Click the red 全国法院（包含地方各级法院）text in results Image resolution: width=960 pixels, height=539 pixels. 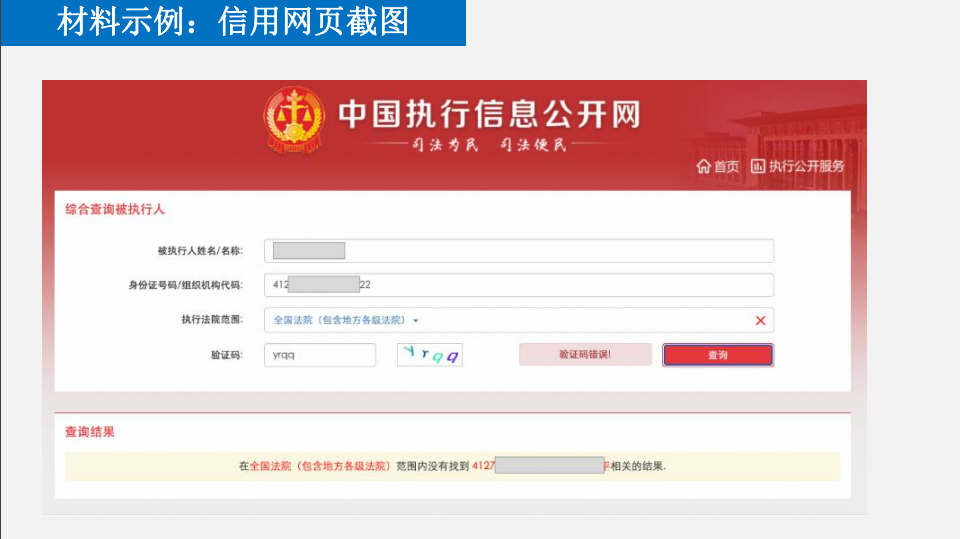320,466
